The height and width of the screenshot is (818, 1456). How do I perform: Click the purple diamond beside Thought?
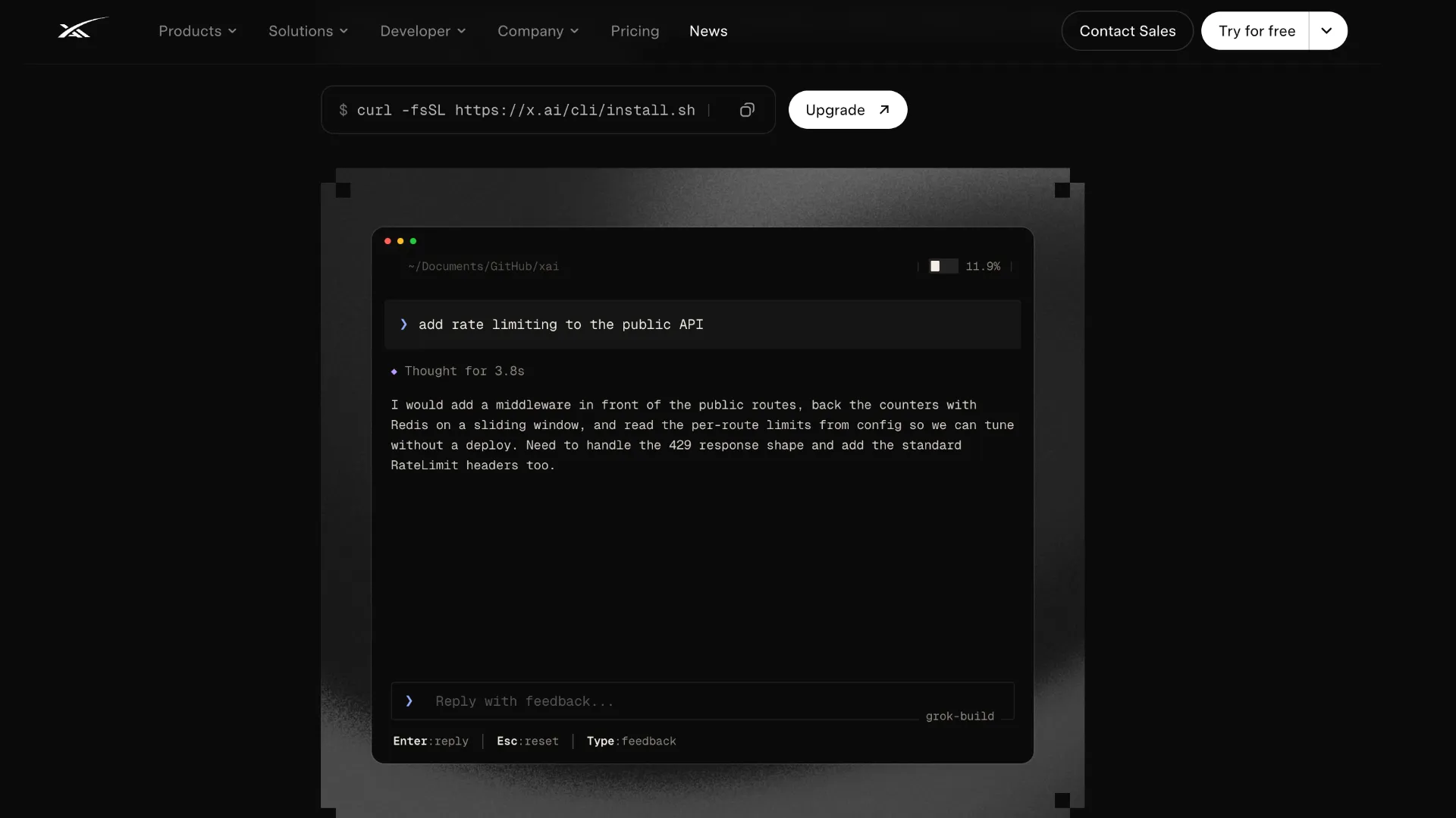tap(394, 371)
